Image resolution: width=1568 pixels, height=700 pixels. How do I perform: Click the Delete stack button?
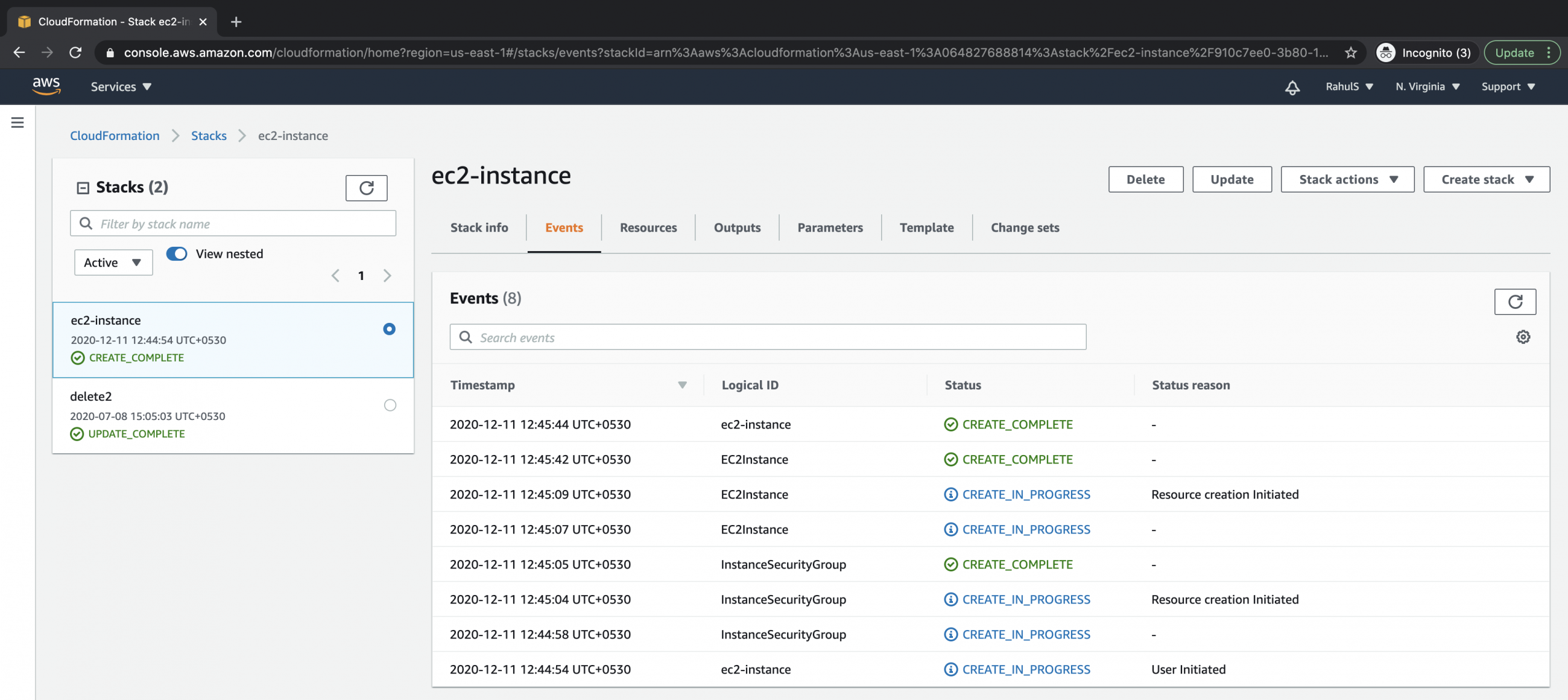[1145, 179]
